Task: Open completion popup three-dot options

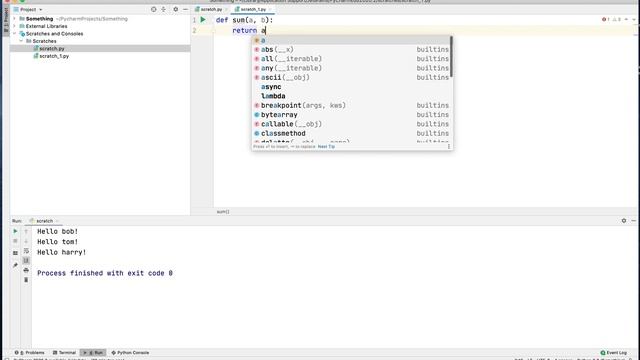Action: point(449,146)
